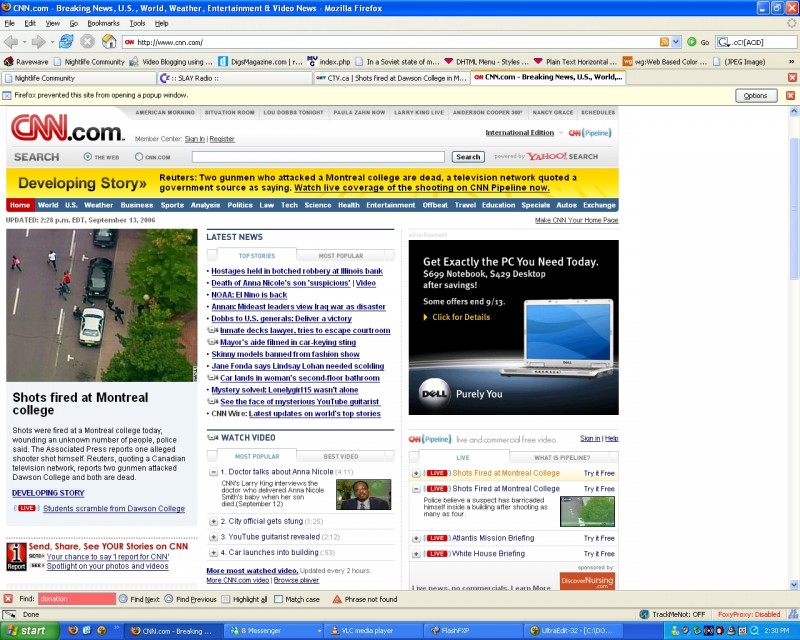Screen dimensions: 800x640
Task: Expand the 'City official gets stung' video
Action: point(214,522)
